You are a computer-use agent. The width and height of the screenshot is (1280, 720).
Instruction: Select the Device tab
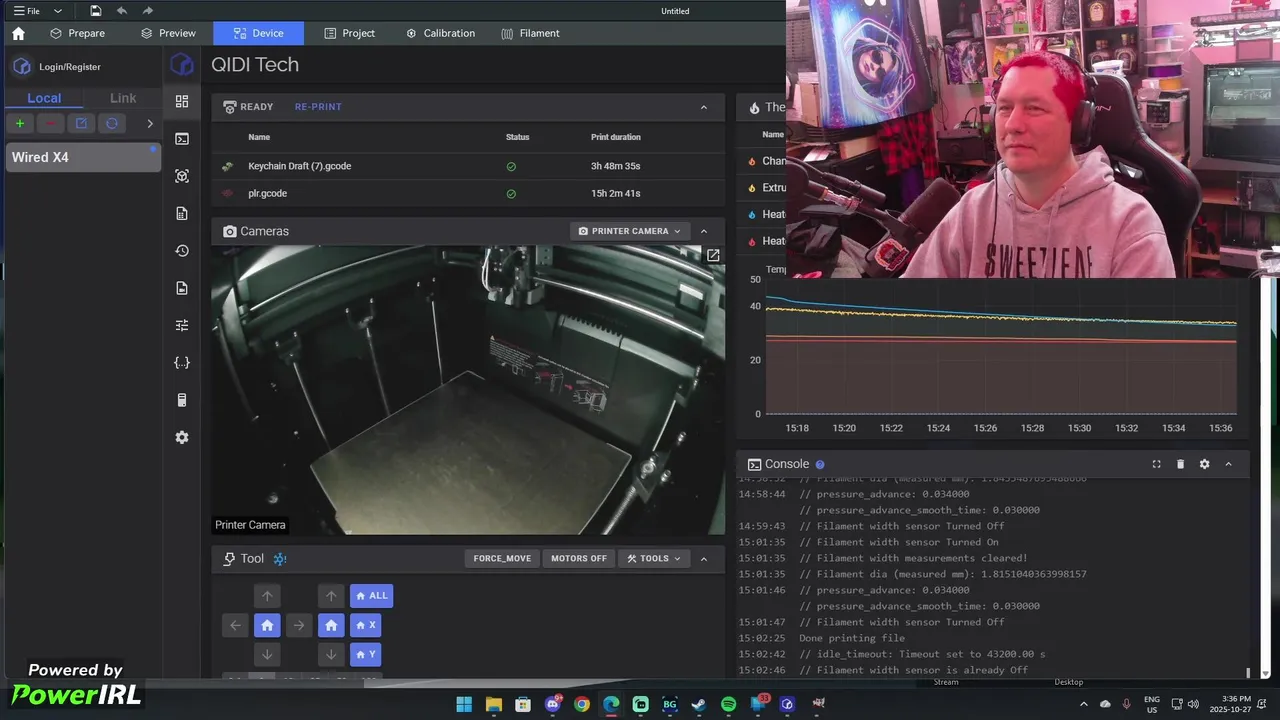(x=258, y=33)
